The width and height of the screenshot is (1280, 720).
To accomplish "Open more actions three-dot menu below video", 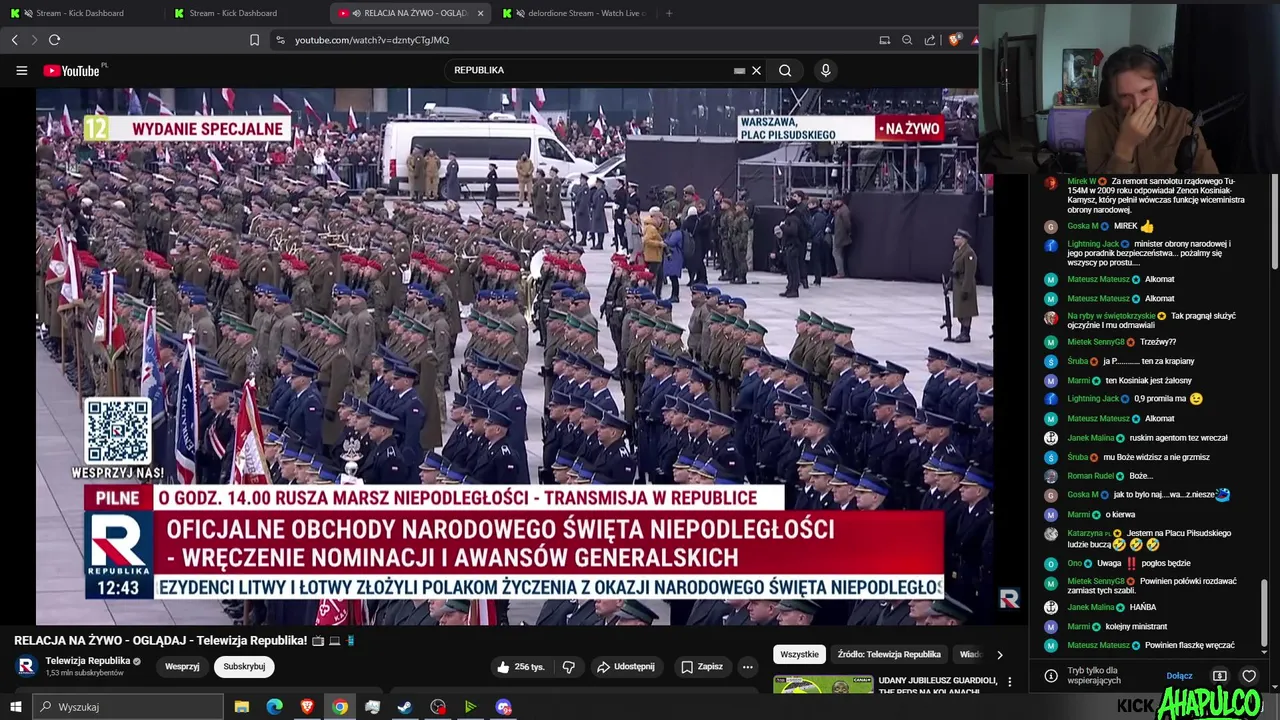I will pos(747,667).
